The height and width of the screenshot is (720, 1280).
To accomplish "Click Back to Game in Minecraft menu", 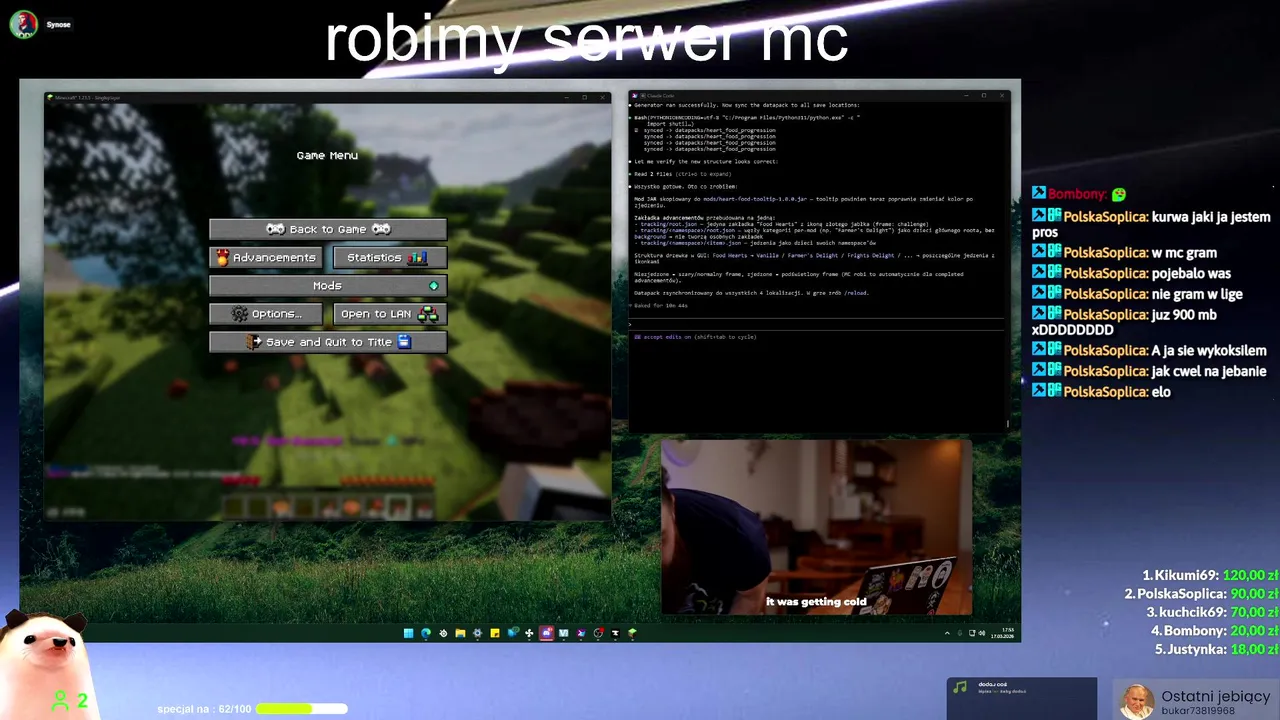I will pyautogui.click(x=327, y=229).
